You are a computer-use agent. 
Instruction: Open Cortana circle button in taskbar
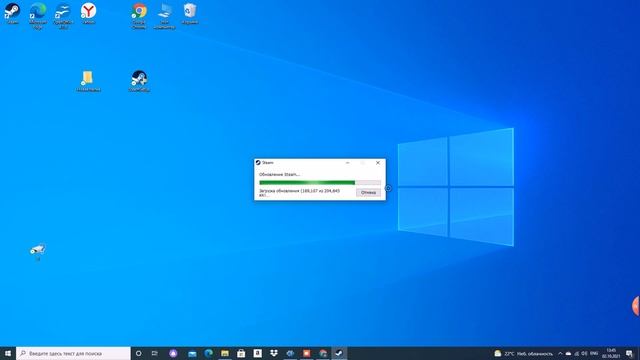pyautogui.click(x=139, y=353)
